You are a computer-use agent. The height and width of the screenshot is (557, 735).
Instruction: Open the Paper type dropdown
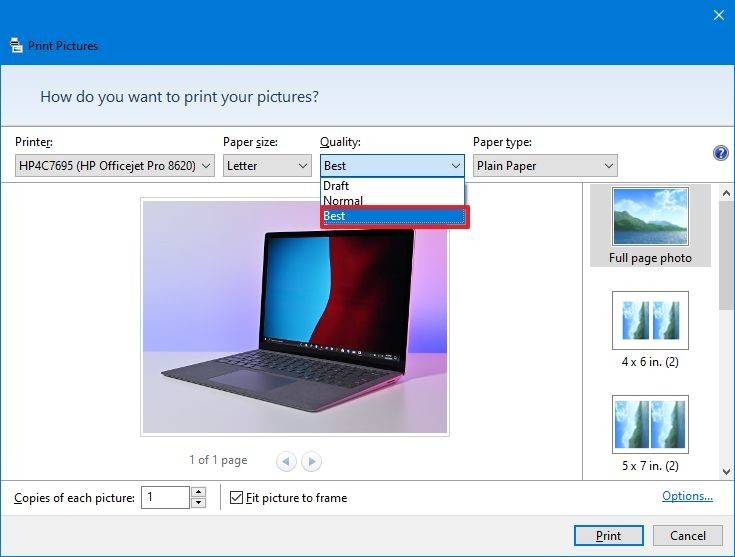[x=545, y=166]
